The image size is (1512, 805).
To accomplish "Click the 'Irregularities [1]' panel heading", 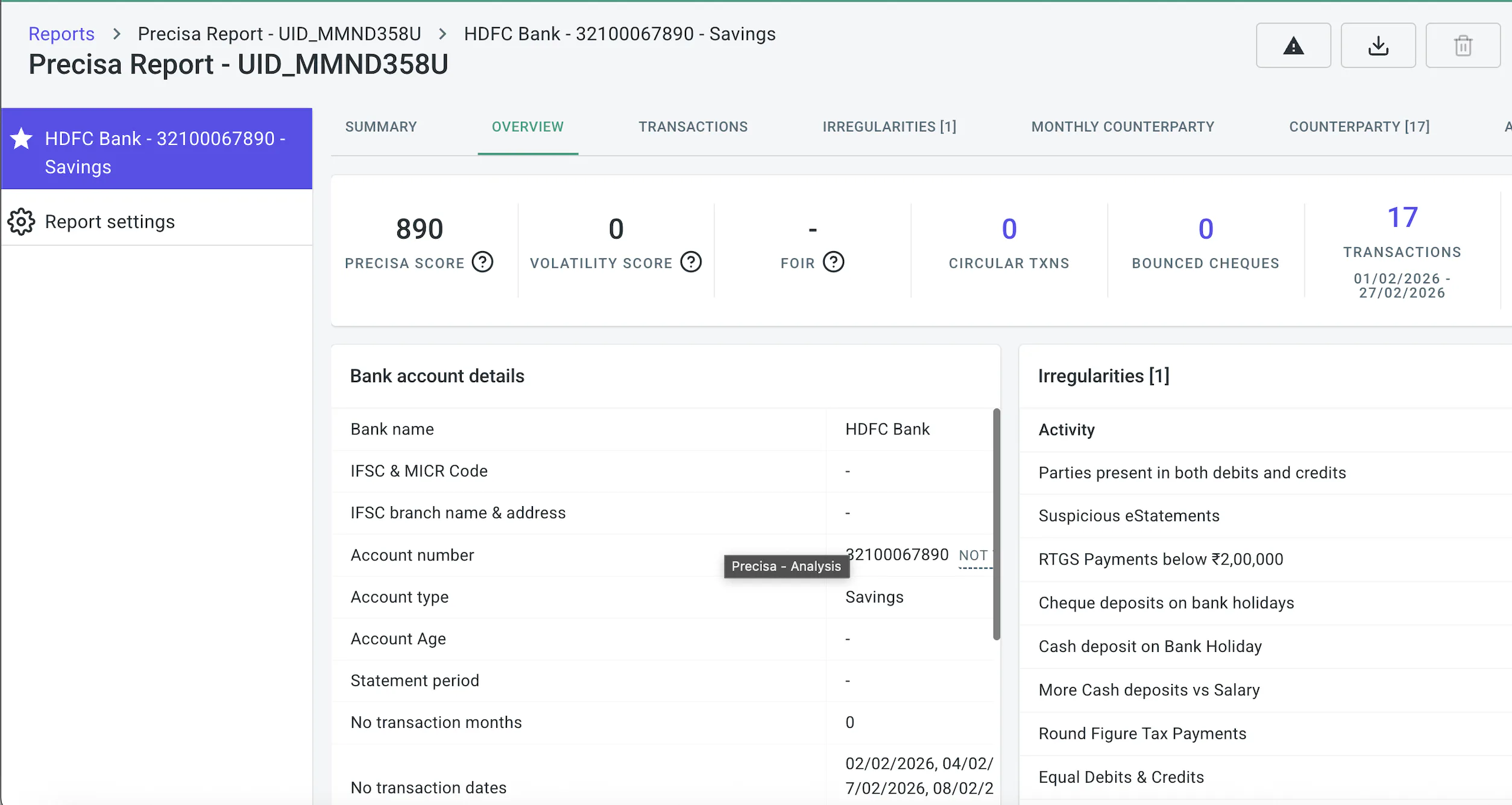I will click(x=1103, y=376).
